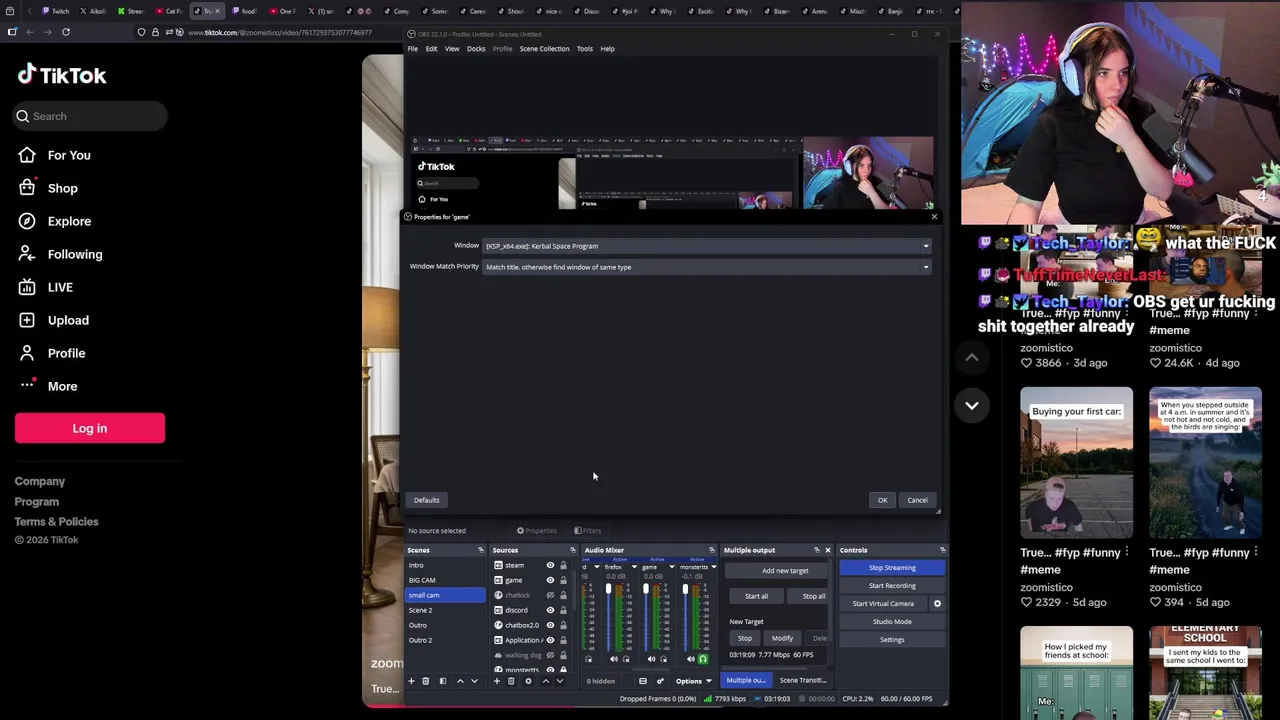Close the Multiple output dock
The image size is (1280, 720).
pos(827,550)
